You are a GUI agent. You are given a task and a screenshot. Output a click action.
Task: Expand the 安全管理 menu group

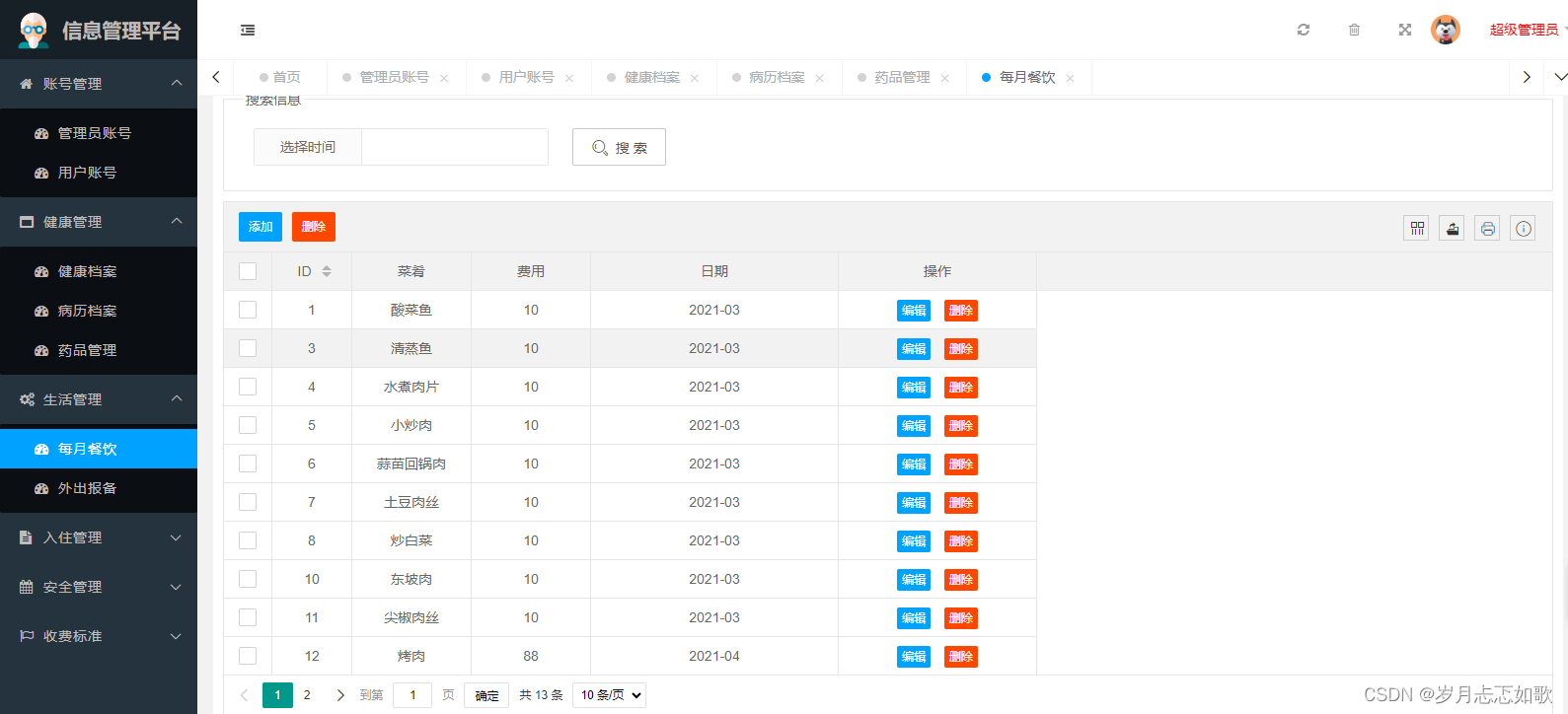point(99,587)
